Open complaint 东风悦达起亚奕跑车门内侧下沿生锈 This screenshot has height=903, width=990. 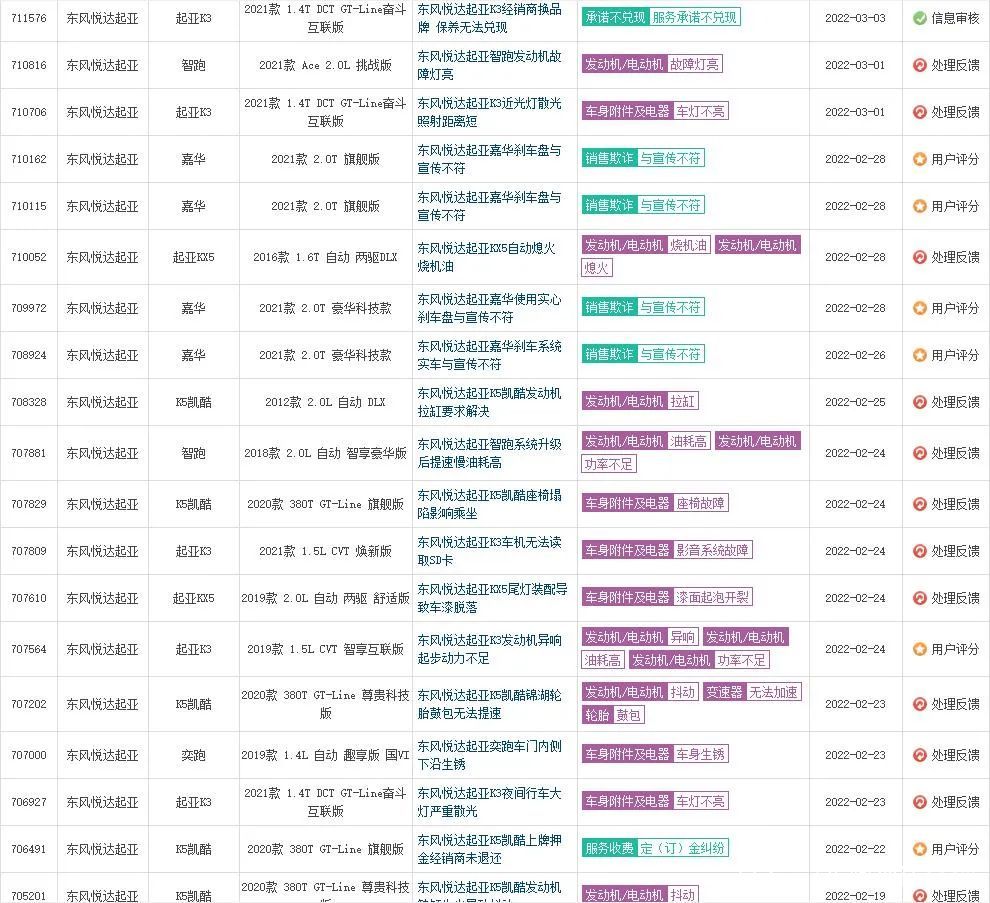(489, 755)
